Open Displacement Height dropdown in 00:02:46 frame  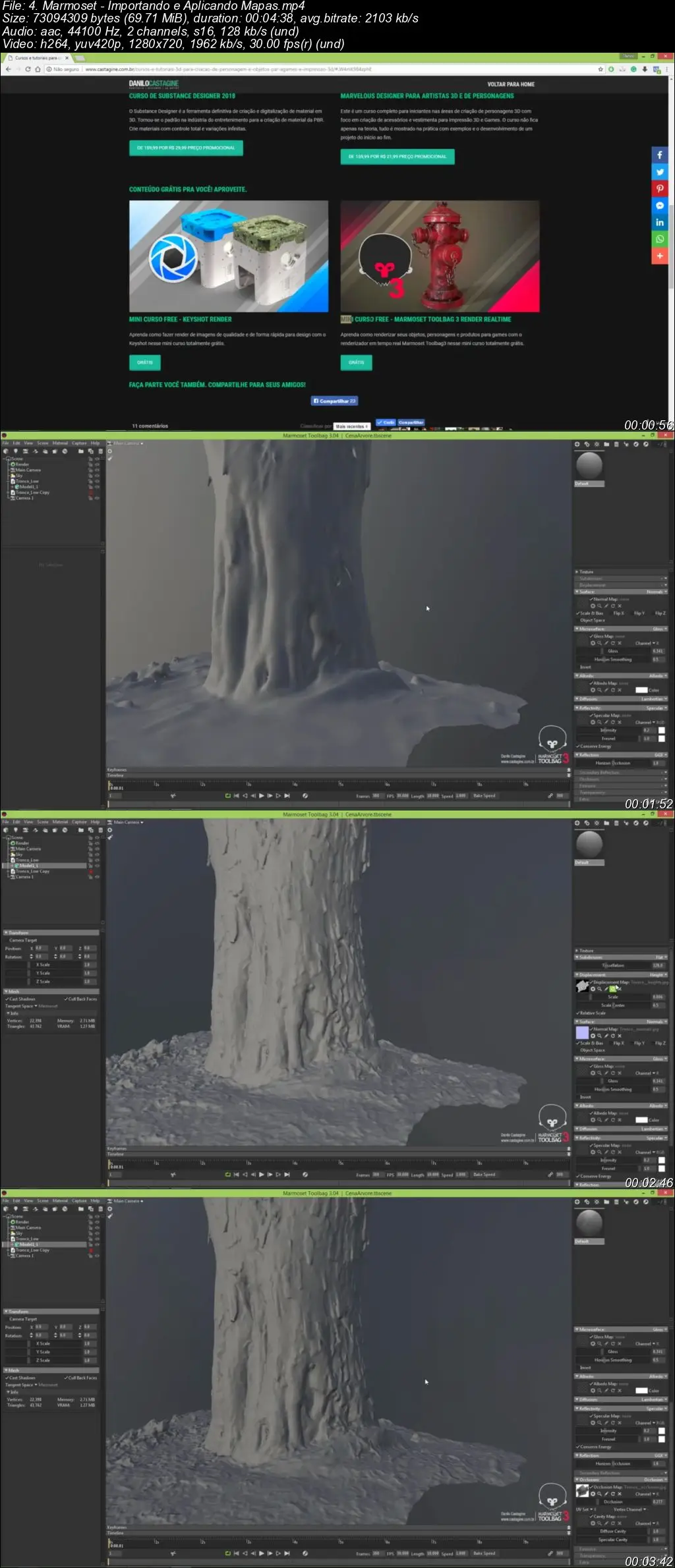coord(659,975)
